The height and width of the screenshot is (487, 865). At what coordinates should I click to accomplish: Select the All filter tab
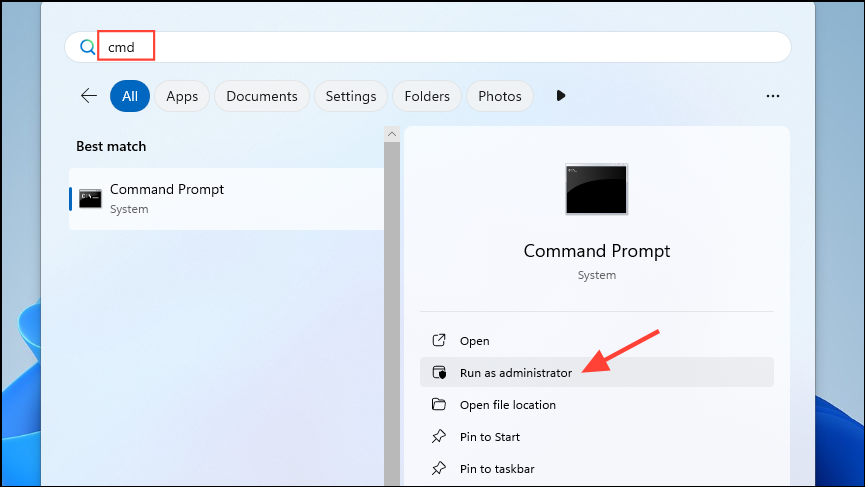(130, 96)
